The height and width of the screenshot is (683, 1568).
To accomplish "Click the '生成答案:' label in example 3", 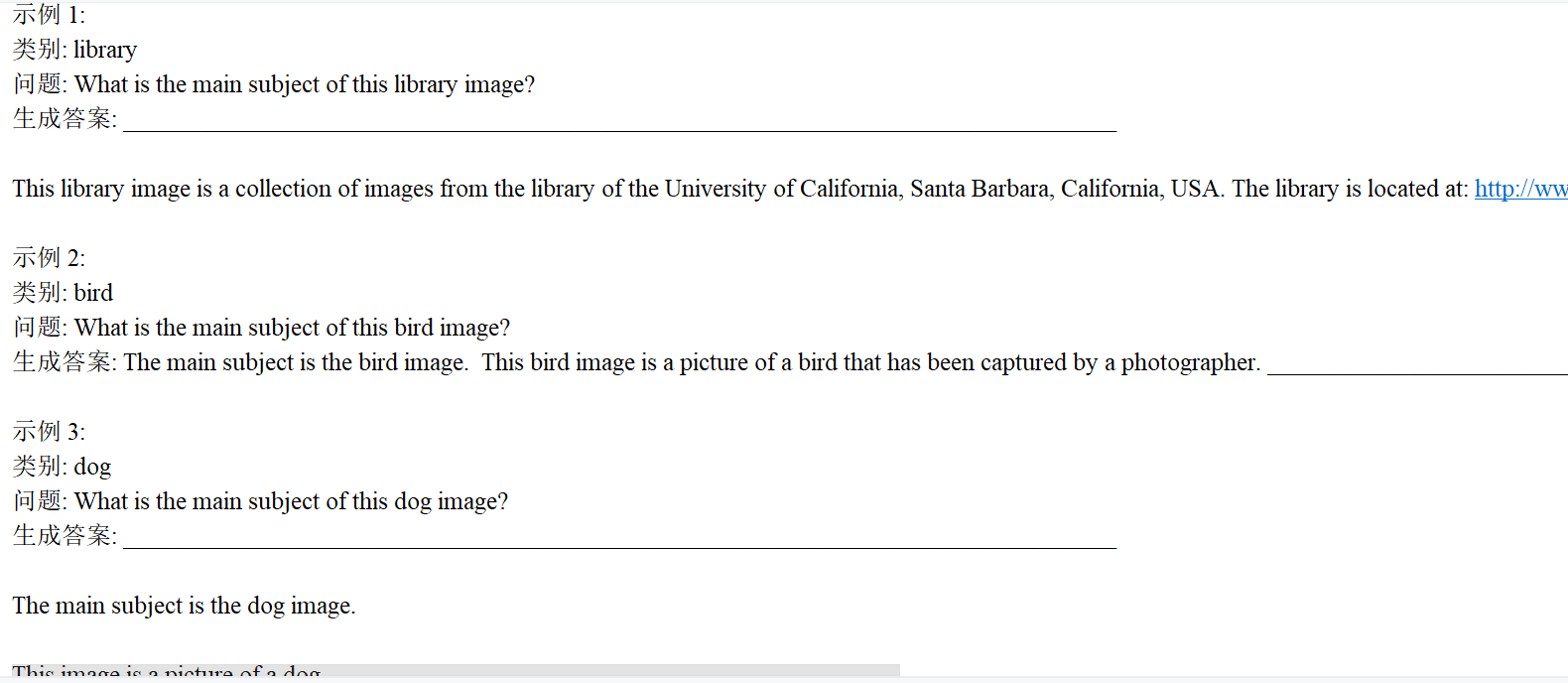I will (65, 536).
